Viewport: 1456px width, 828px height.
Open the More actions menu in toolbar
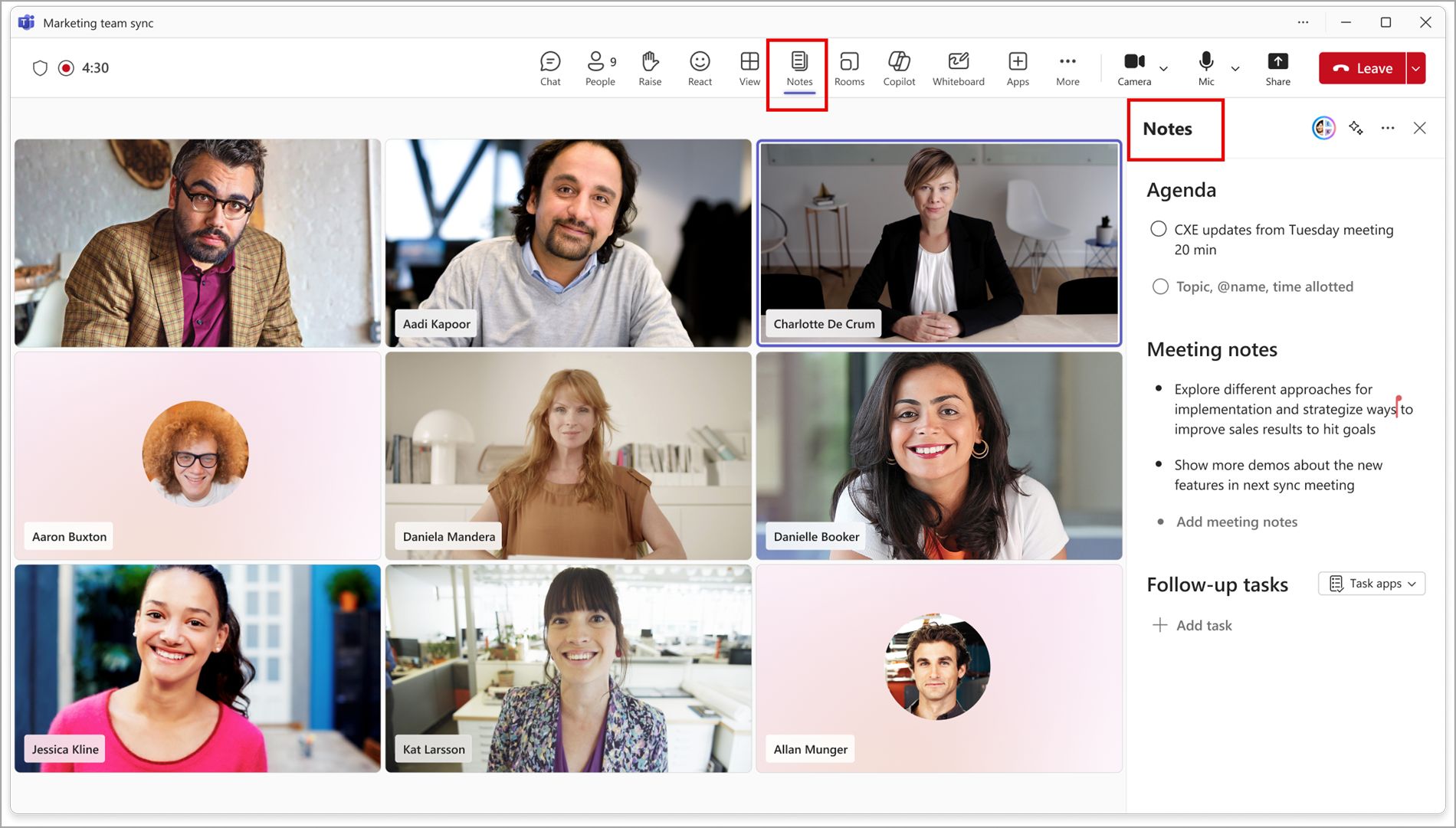pos(1067,68)
